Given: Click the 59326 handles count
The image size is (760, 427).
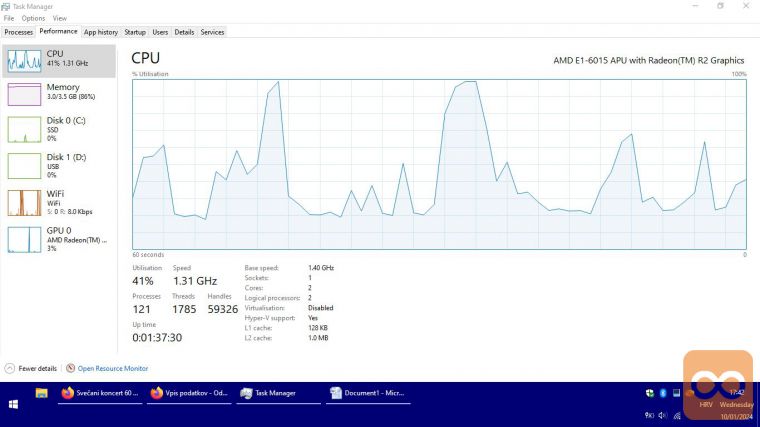Looking at the screenshot, I should [223, 309].
